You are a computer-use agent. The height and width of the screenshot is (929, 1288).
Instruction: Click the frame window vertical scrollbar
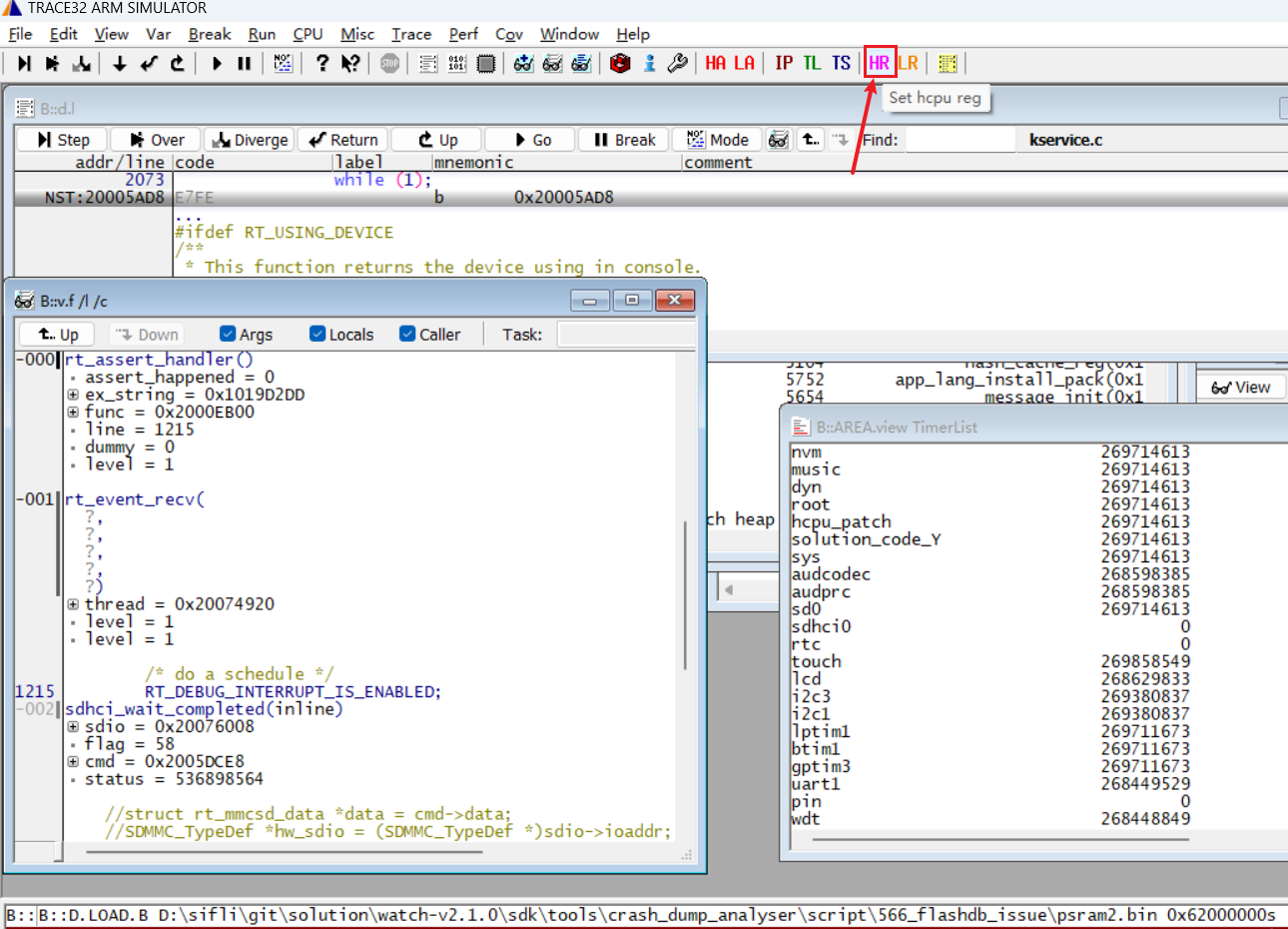tap(685, 596)
